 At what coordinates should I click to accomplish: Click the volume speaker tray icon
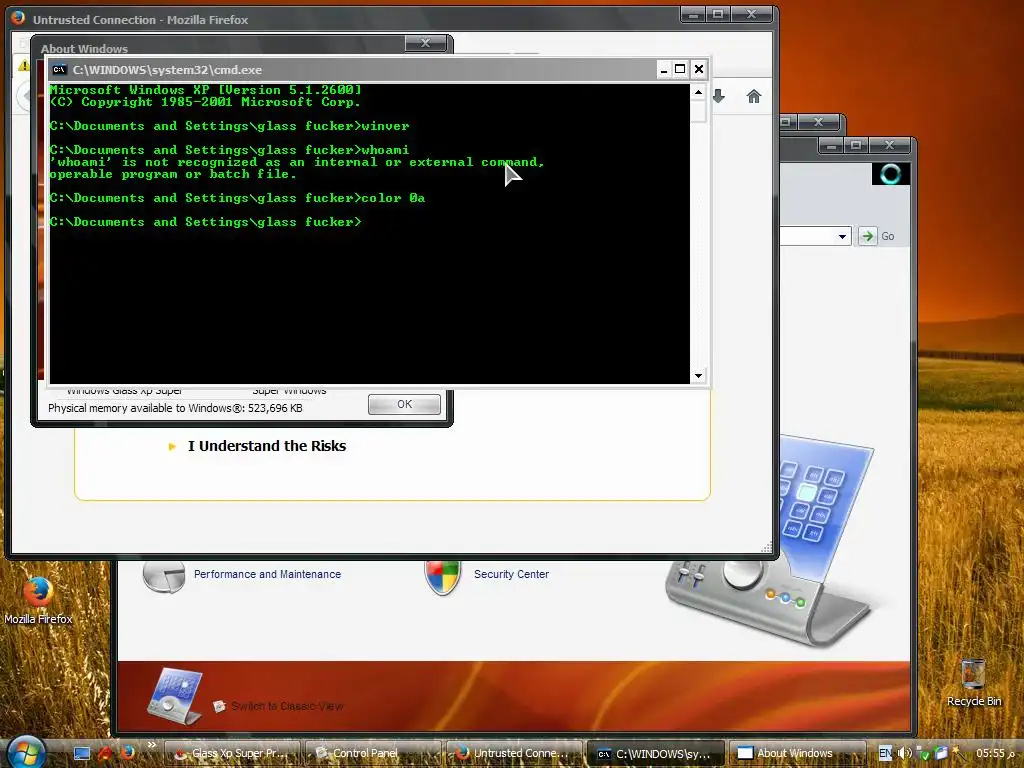(904, 753)
